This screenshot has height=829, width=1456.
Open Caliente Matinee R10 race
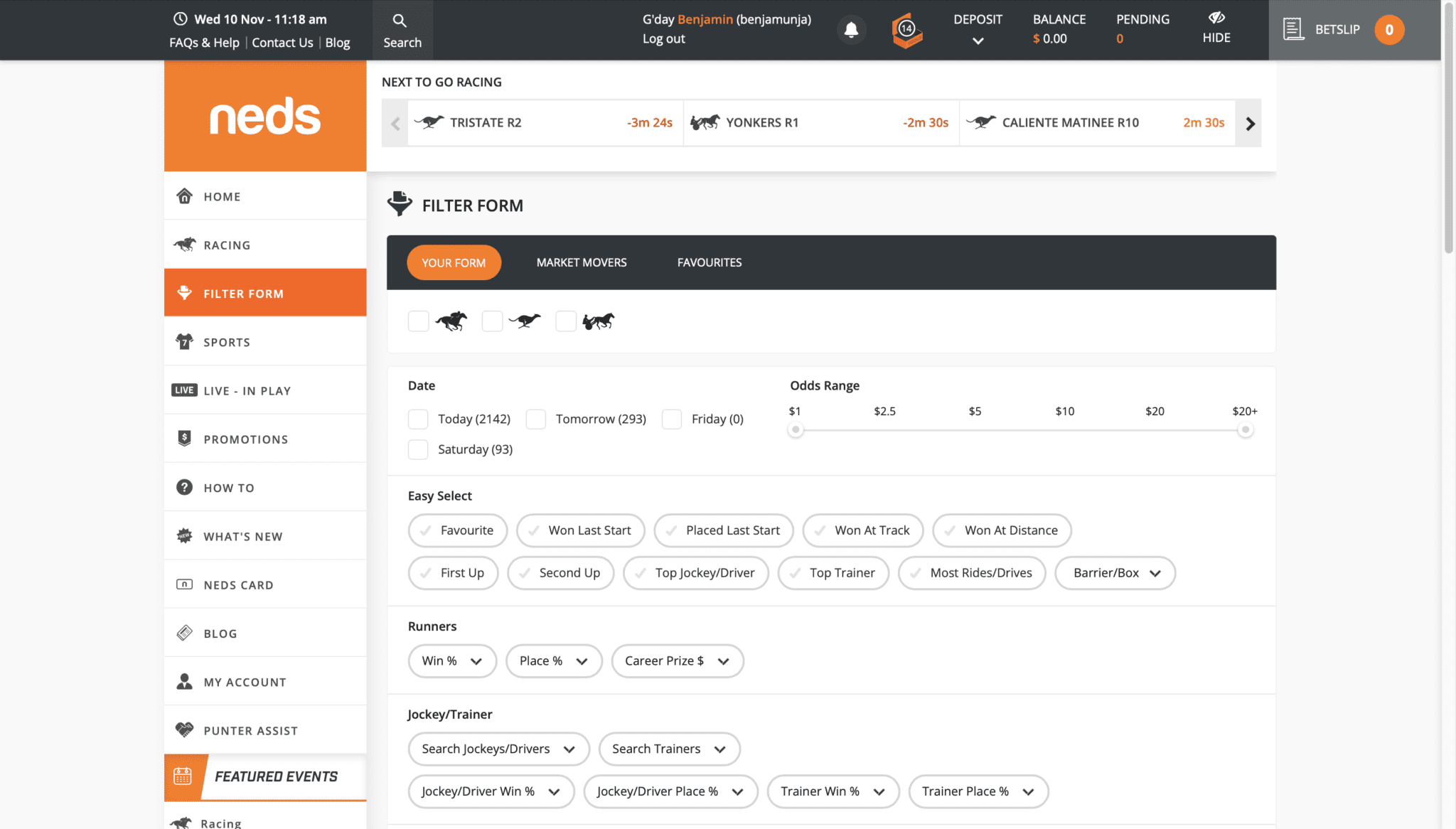[1097, 123]
